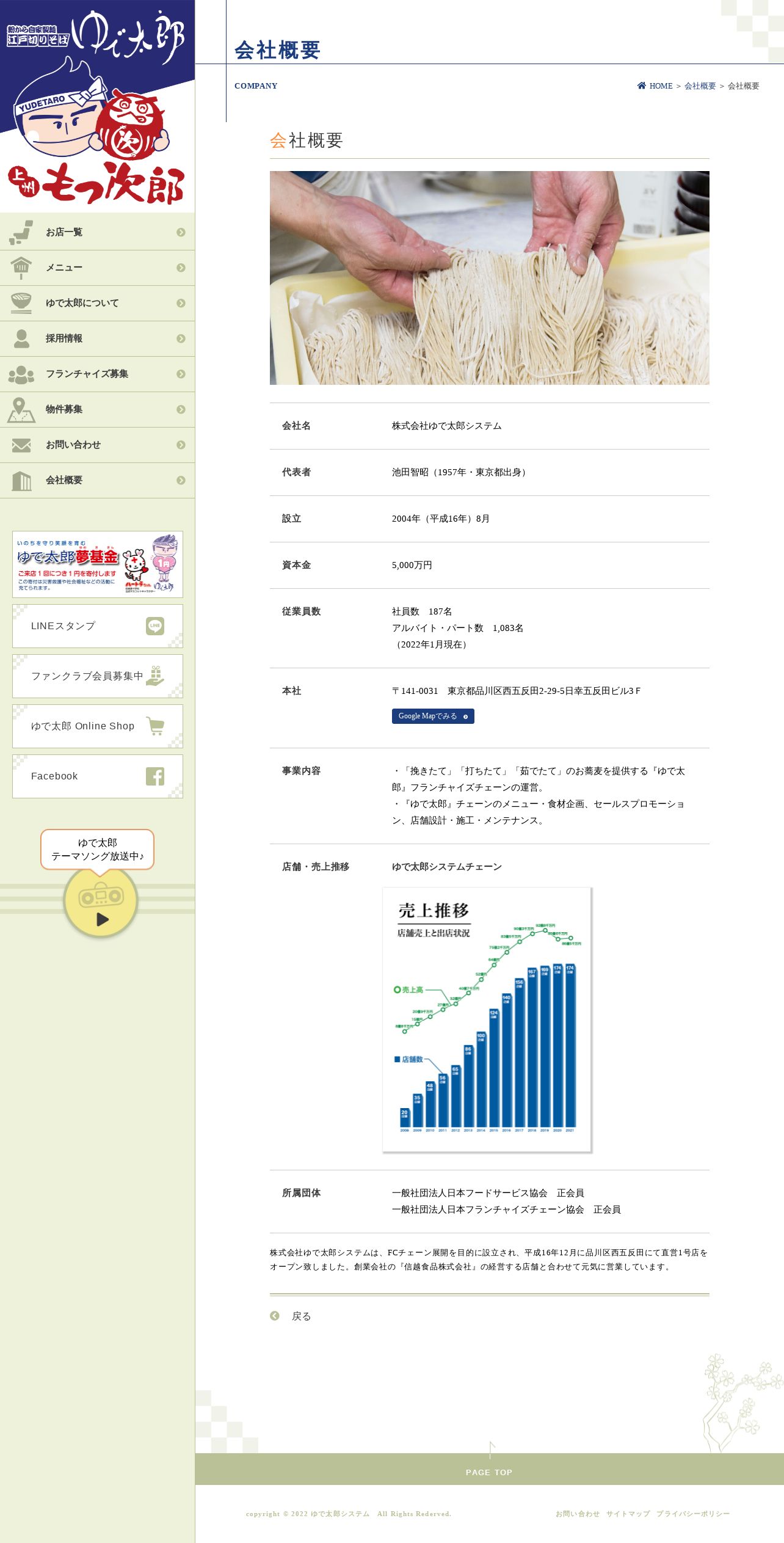This screenshot has width=784, height=1543.
Task: Click the 戻る back link
Action: pyautogui.click(x=301, y=1316)
